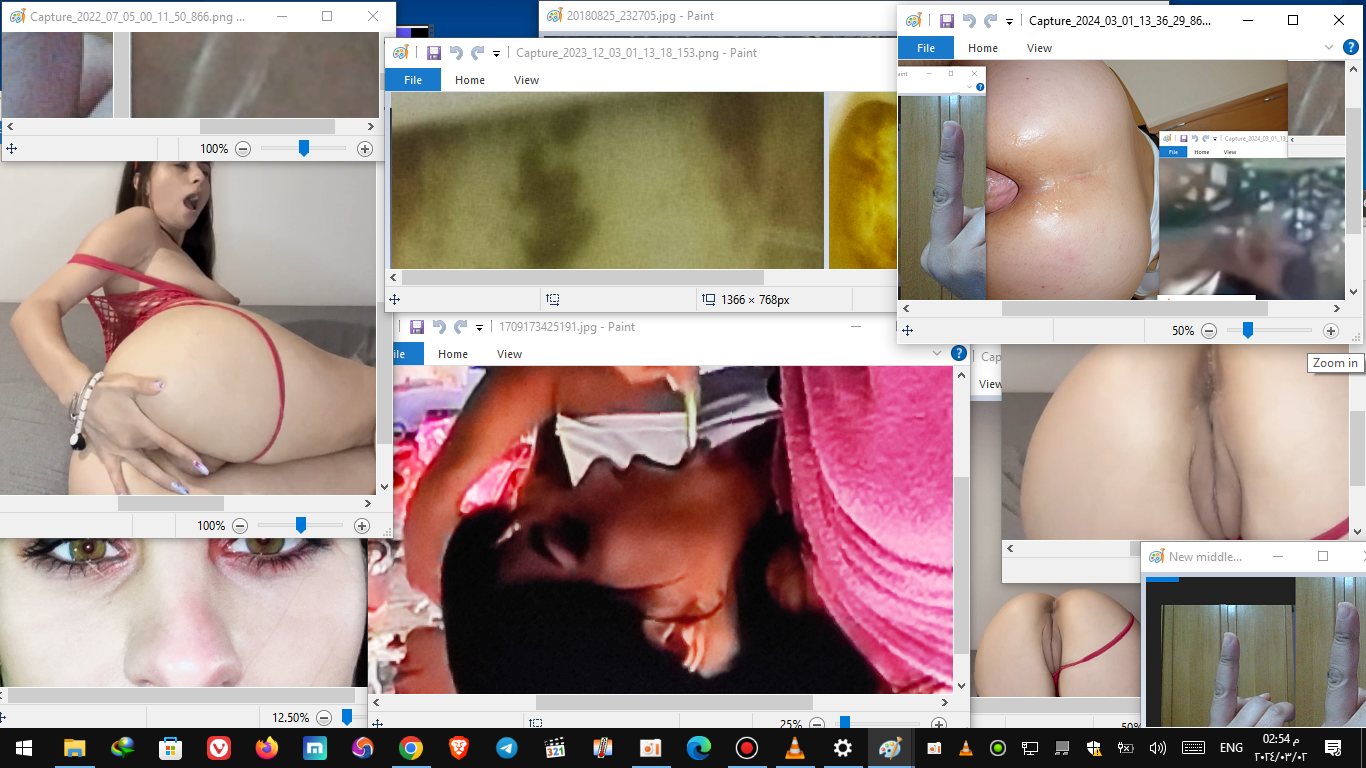
Task: Expand the ribbon chevron in Capture_2024_03_01 window
Action: [x=1329, y=47]
